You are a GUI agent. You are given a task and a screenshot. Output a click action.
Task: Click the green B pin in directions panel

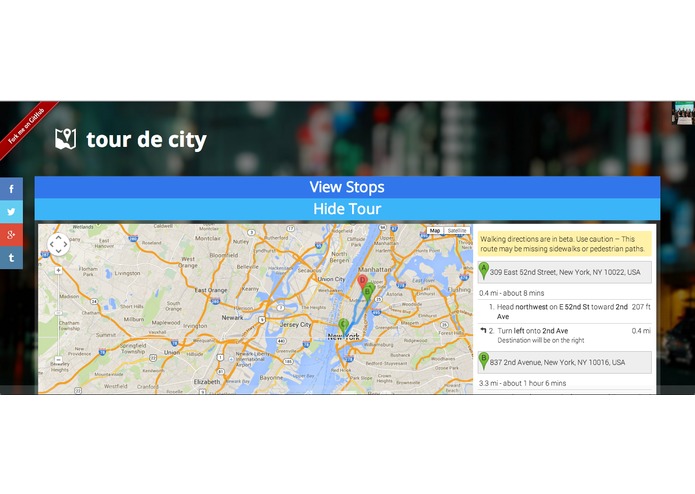tap(484, 361)
